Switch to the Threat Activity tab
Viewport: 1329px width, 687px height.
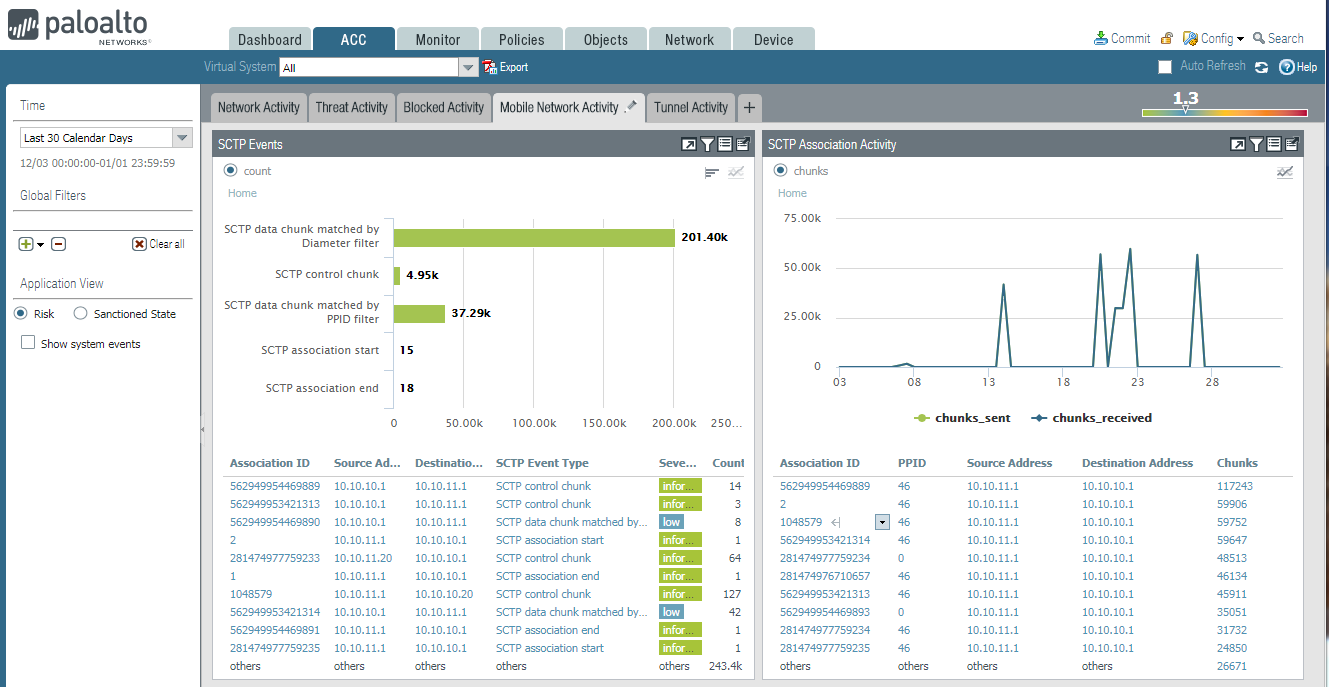(351, 108)
